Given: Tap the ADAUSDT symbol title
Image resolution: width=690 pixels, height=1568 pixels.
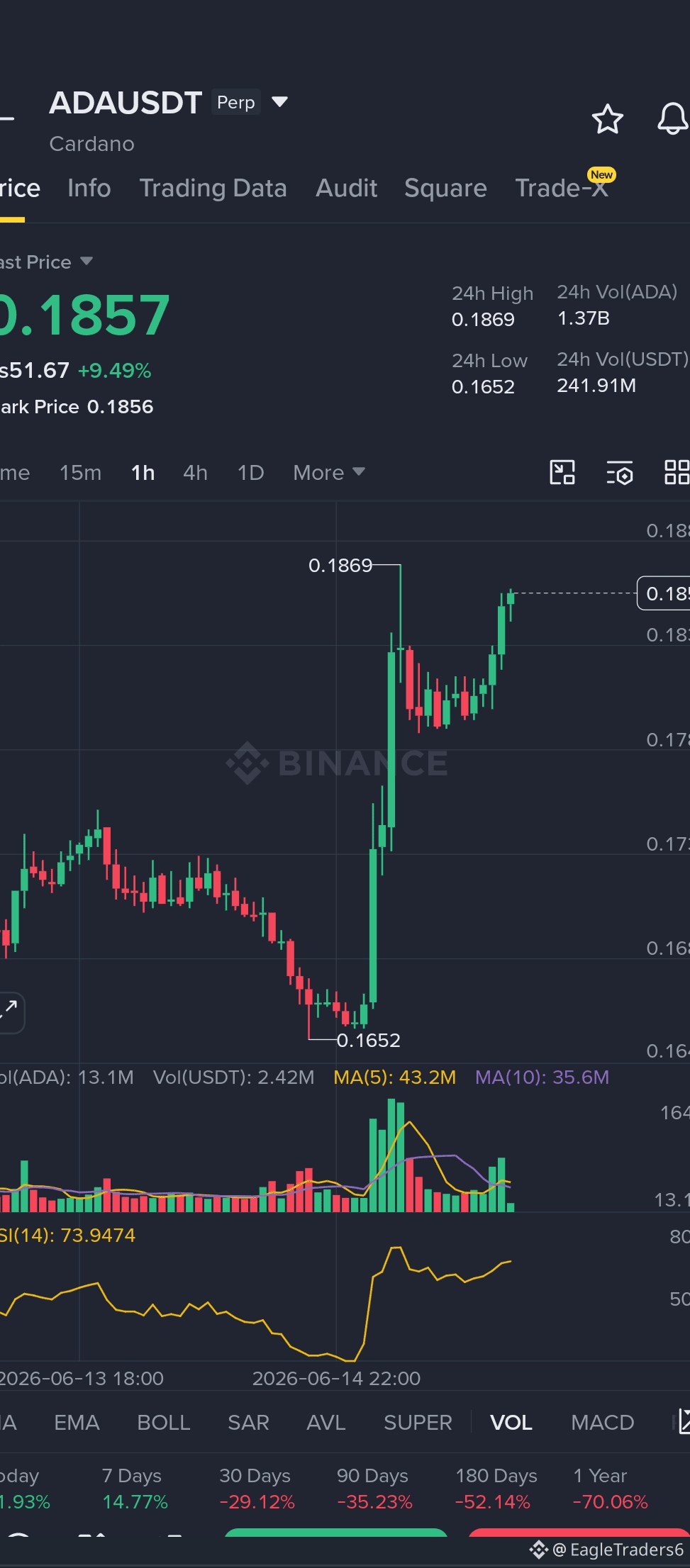Looking at the screenshot, I should 126,103.
